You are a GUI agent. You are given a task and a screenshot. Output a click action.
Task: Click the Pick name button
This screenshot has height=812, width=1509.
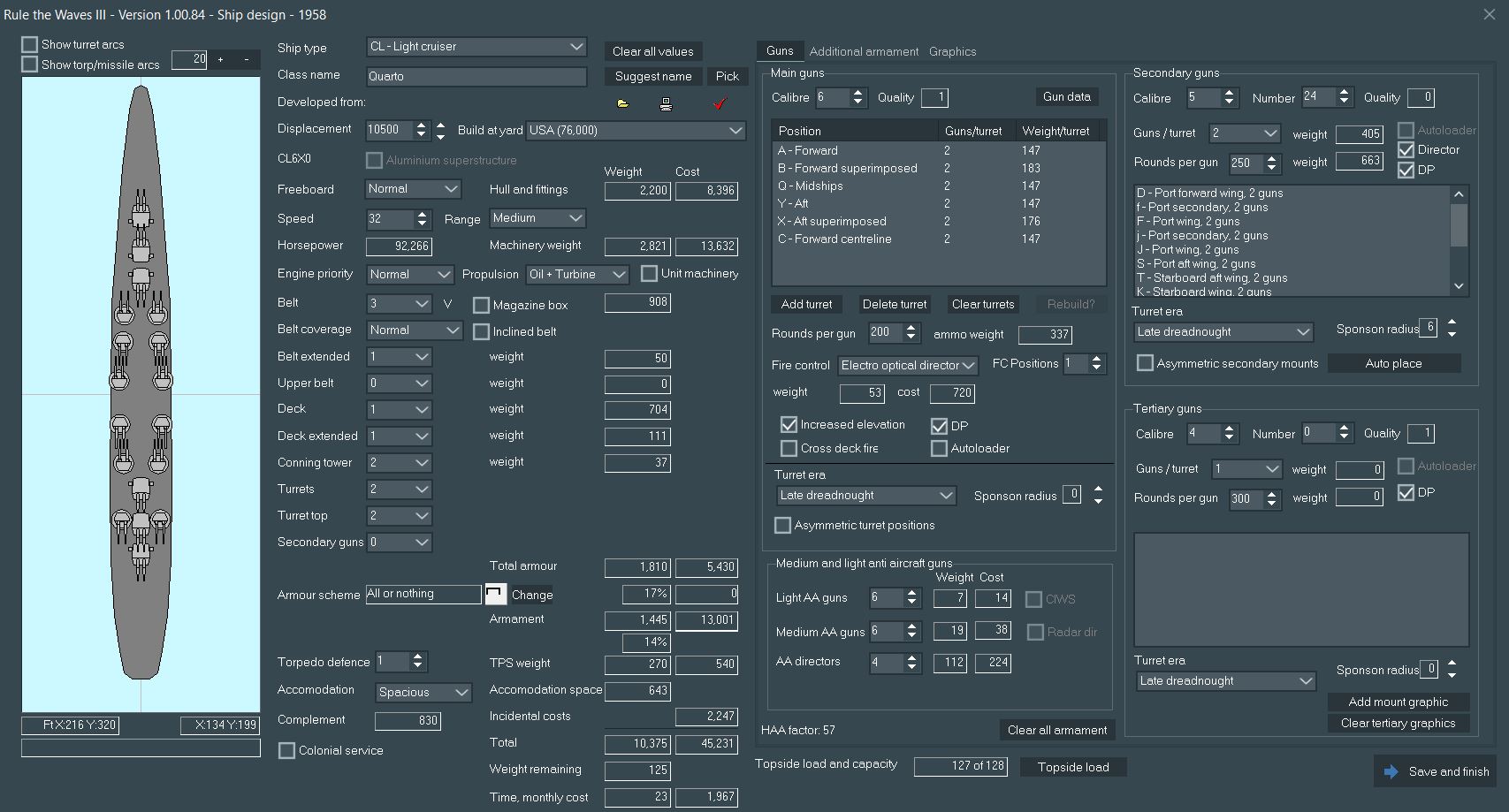tap(728, 76)
